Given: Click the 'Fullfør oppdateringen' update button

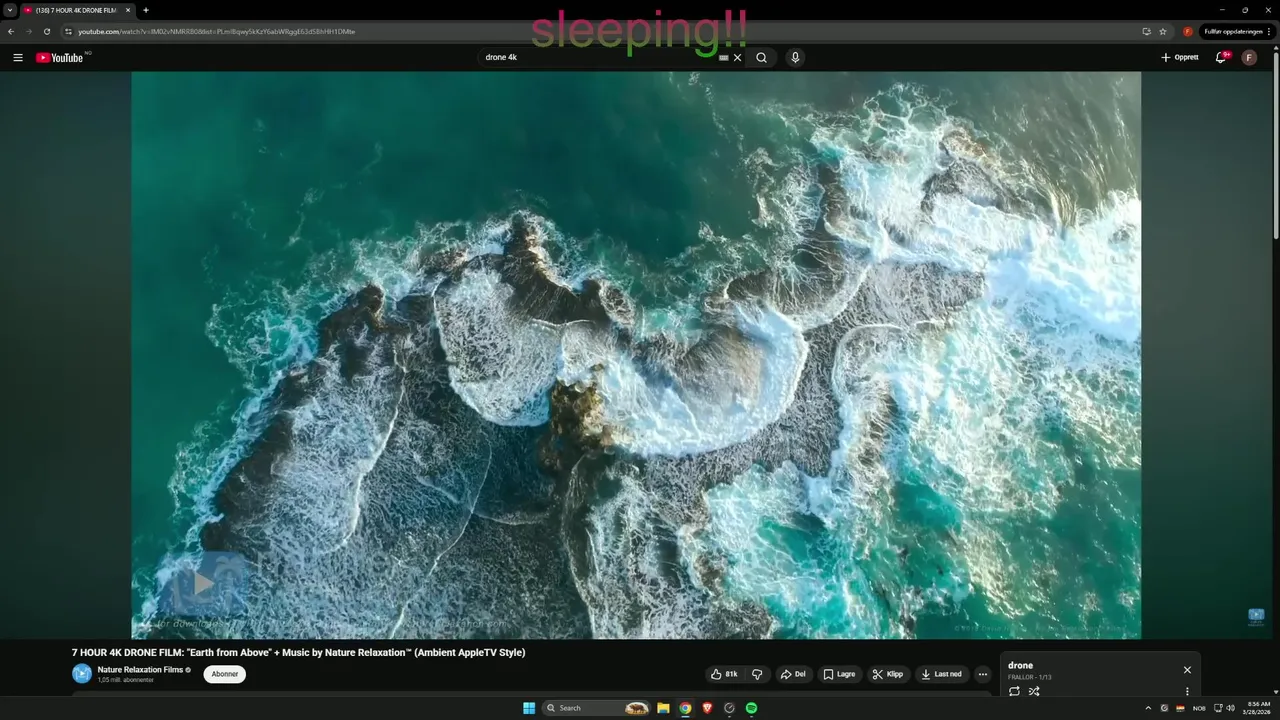Looking at the screenshot, I should tap(1236, 31).
